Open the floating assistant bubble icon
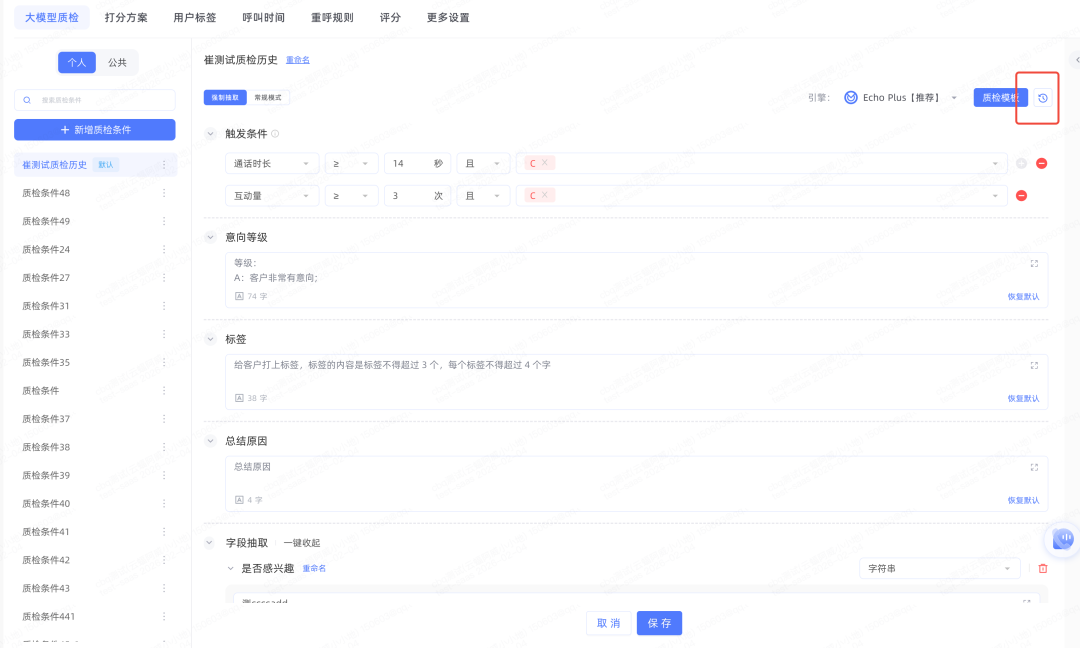Viewport: 1080px width, 648px height. (x=1062, y=539)
